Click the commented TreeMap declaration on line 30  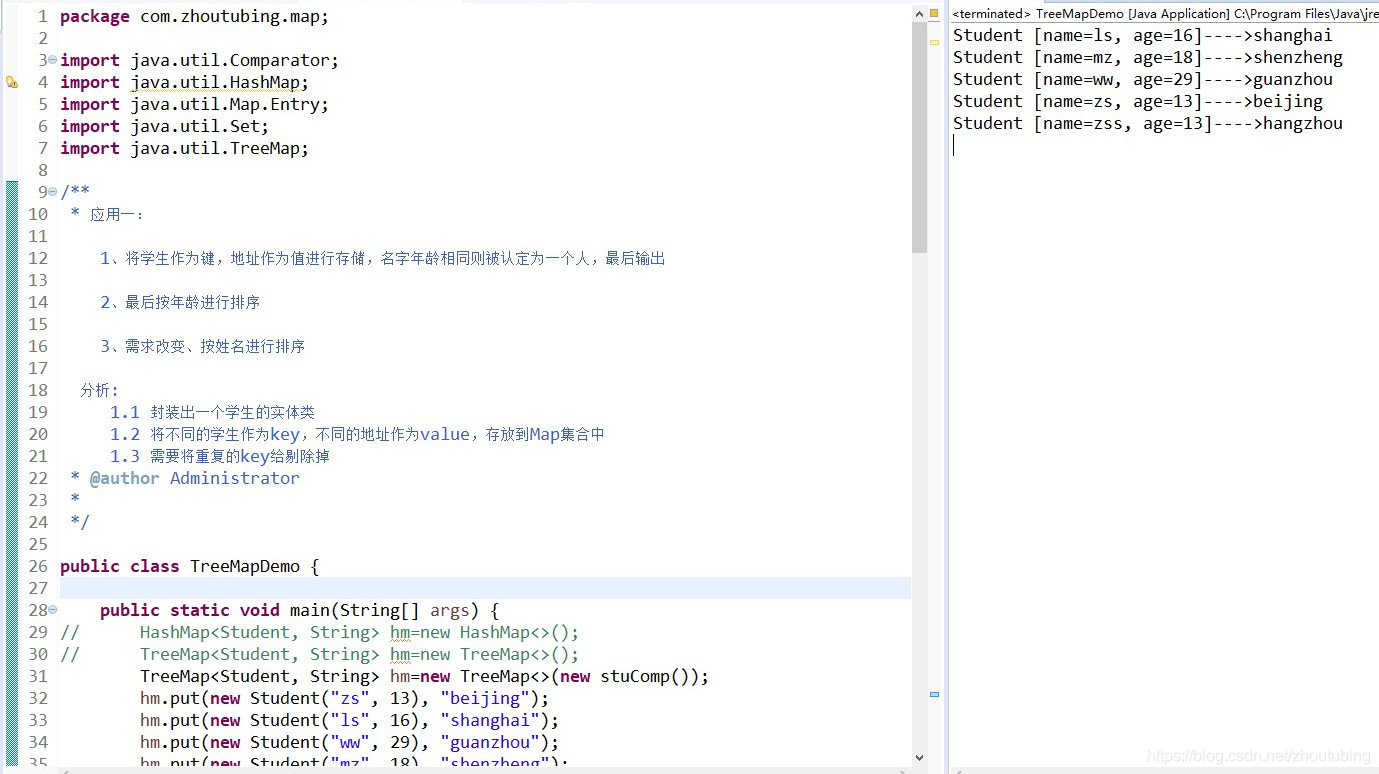[x=319, y=654]
